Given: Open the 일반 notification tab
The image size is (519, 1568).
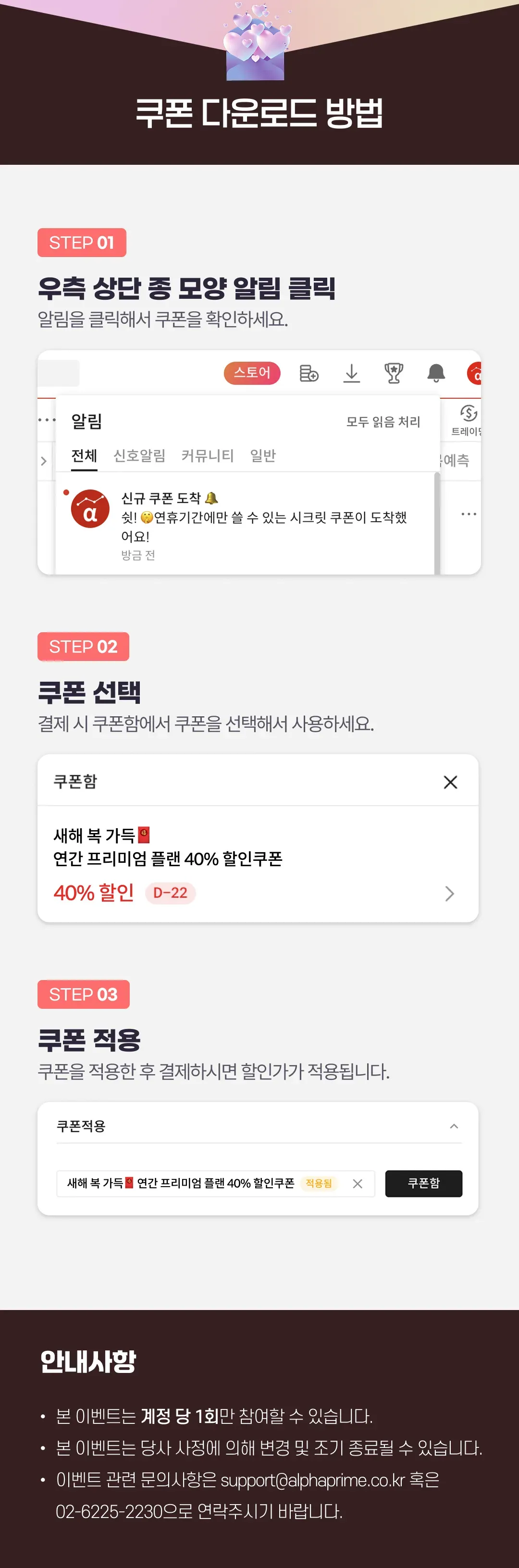Looking at the screenshot, I should 262,455.
